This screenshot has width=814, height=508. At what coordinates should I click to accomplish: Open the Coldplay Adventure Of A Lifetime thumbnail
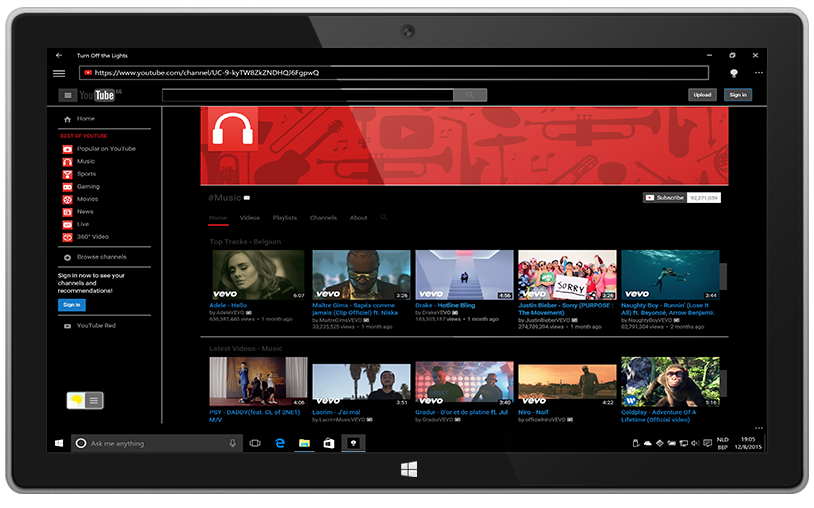tap(670, 381)
